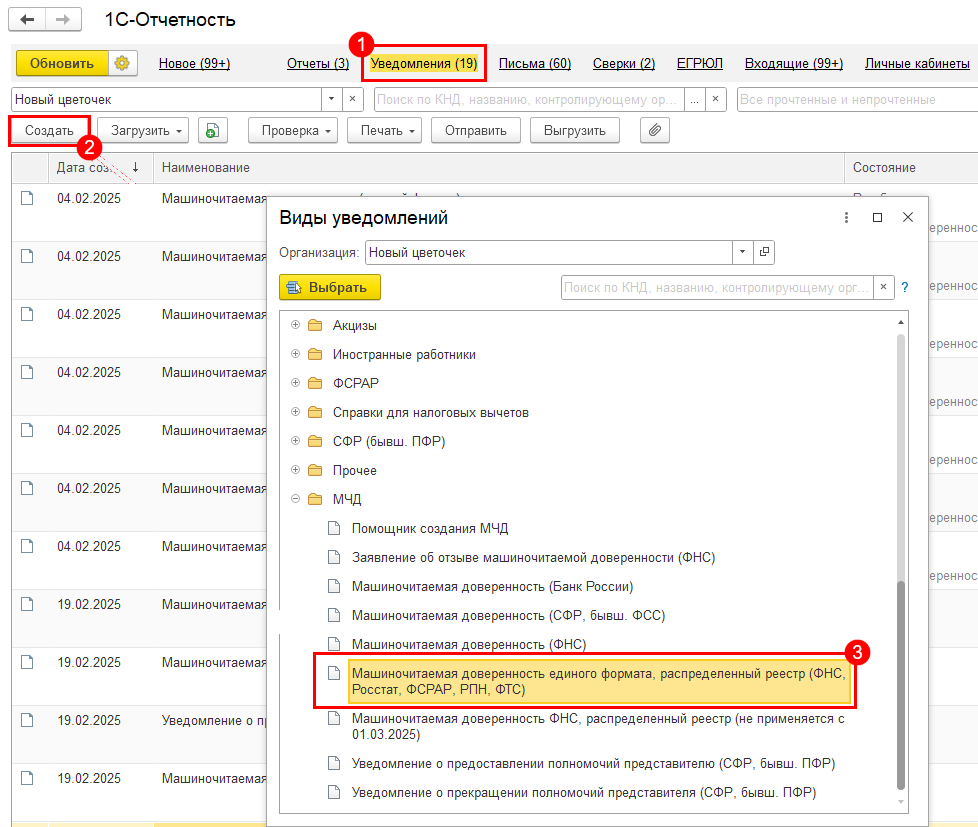The height and width of the screenshot is (827, 978).
Task: Focus the main search by КНД field
Action: 528,99
